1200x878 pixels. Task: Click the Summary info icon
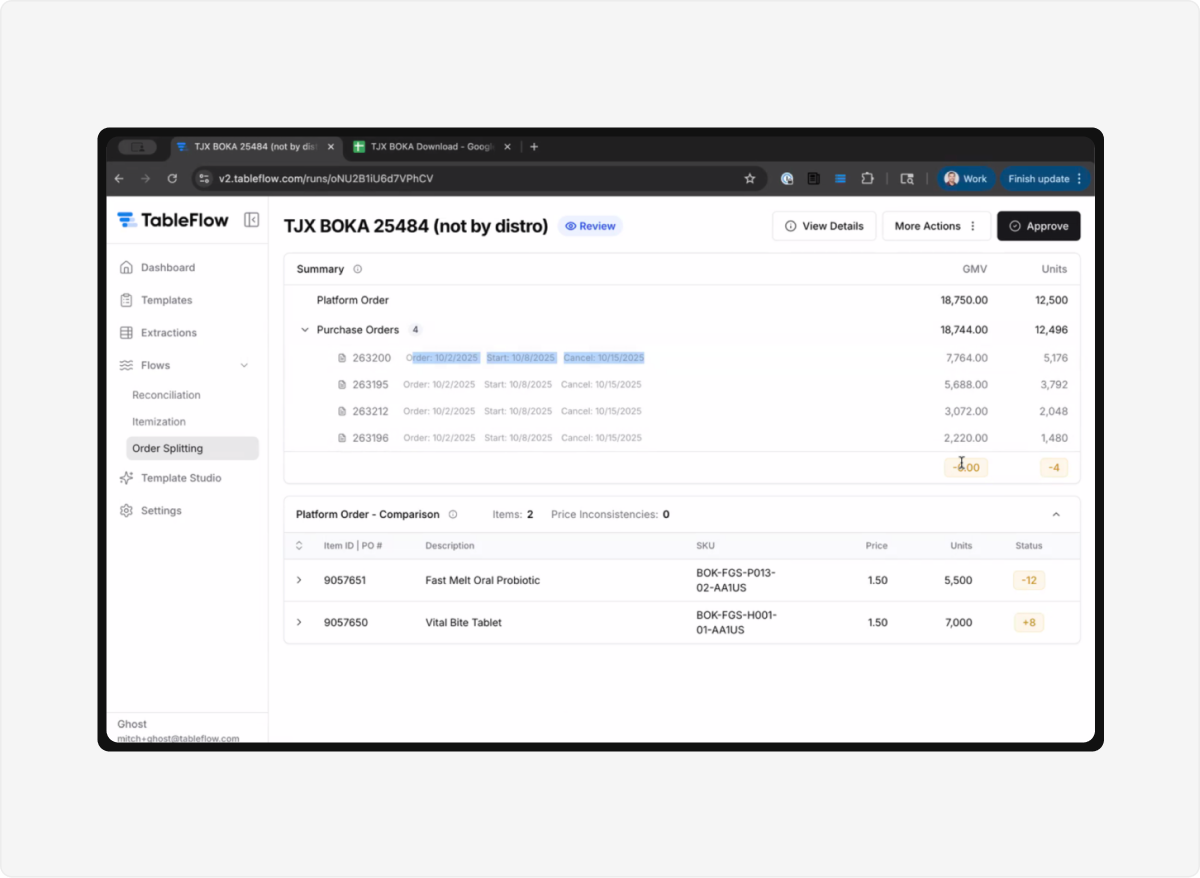(x=358, y=269)
